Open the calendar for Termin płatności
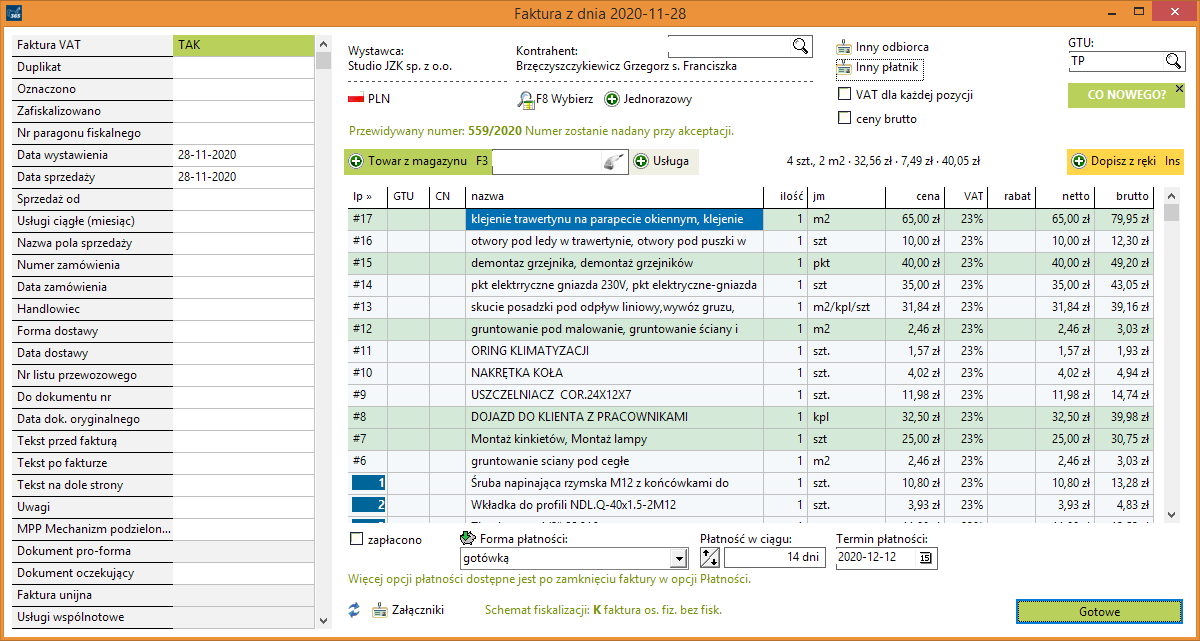Viewport: 1200px width, 641px height. point(924,558)
